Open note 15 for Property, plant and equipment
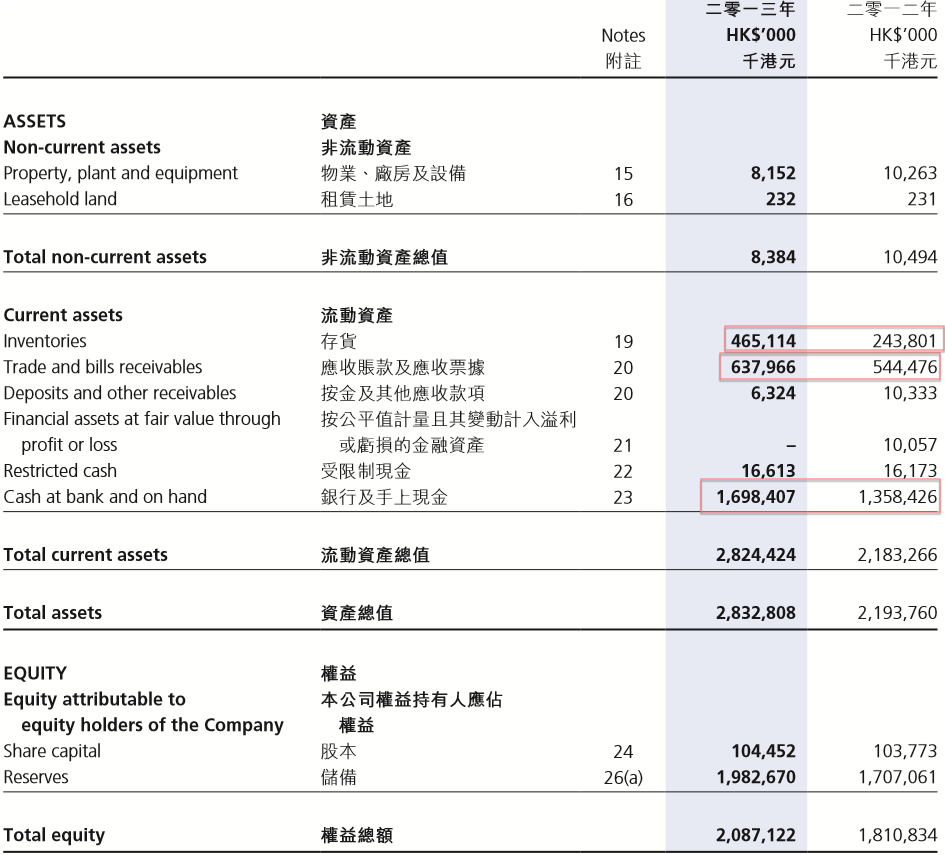This screenshot has height=855, width=945. 623,174
